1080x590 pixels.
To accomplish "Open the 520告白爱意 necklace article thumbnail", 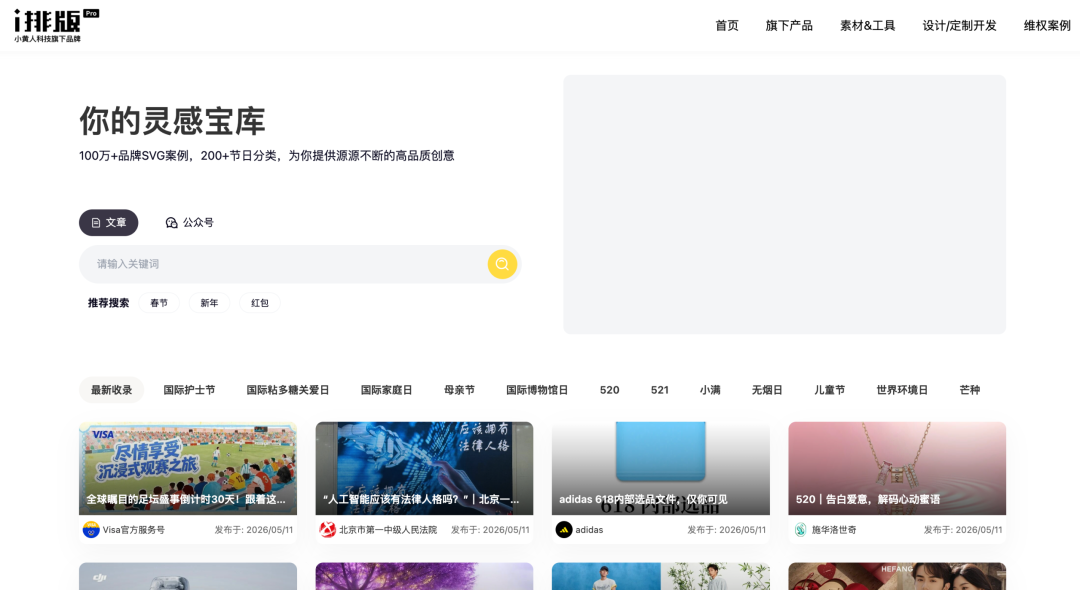I will coord(897,468).
